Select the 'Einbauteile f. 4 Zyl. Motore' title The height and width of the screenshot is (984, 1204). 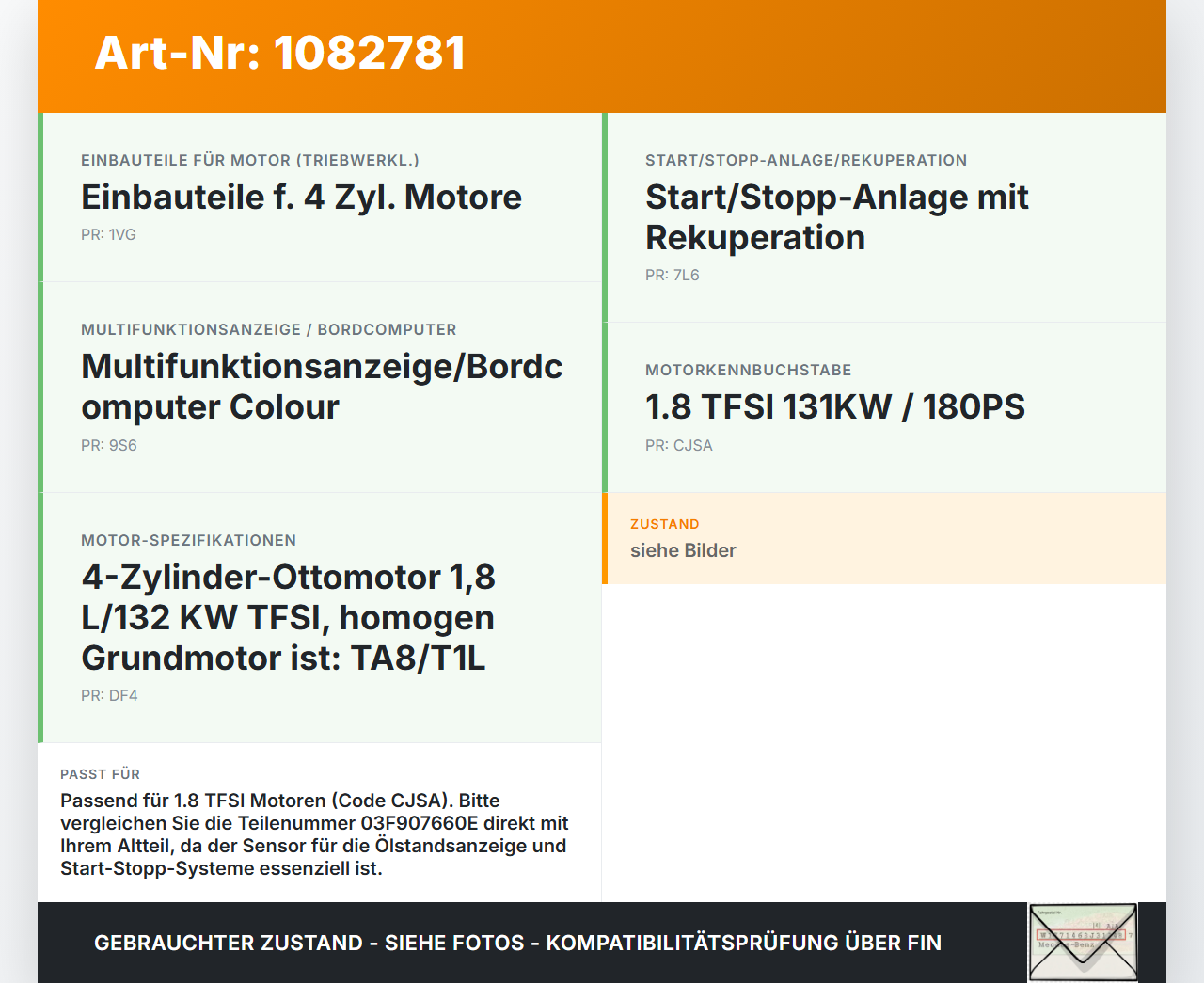coord(301,197)
